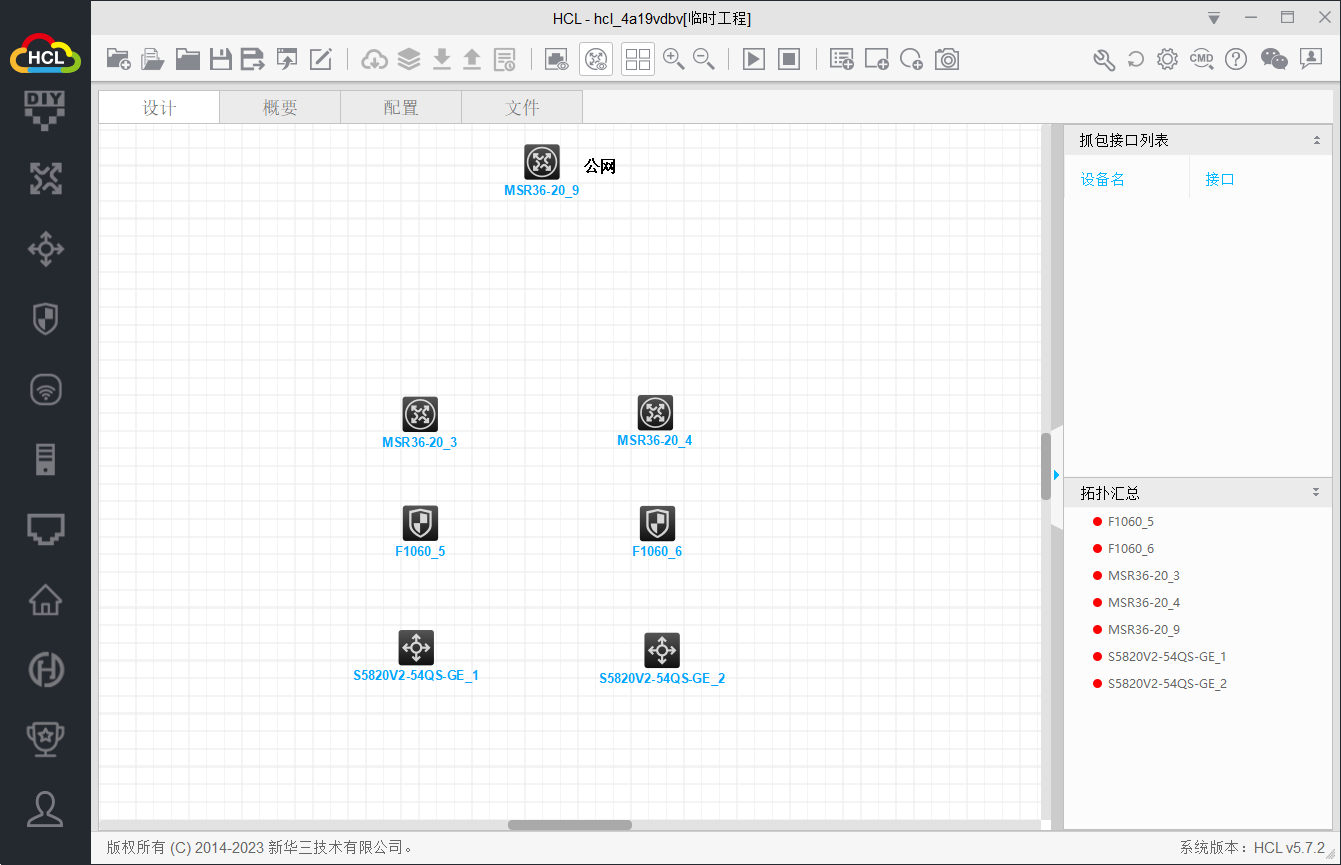Select router MSR36-20_4 on canvas
Image resolution: width=1341 pixels, height=865 pixels.
point(655,412)
